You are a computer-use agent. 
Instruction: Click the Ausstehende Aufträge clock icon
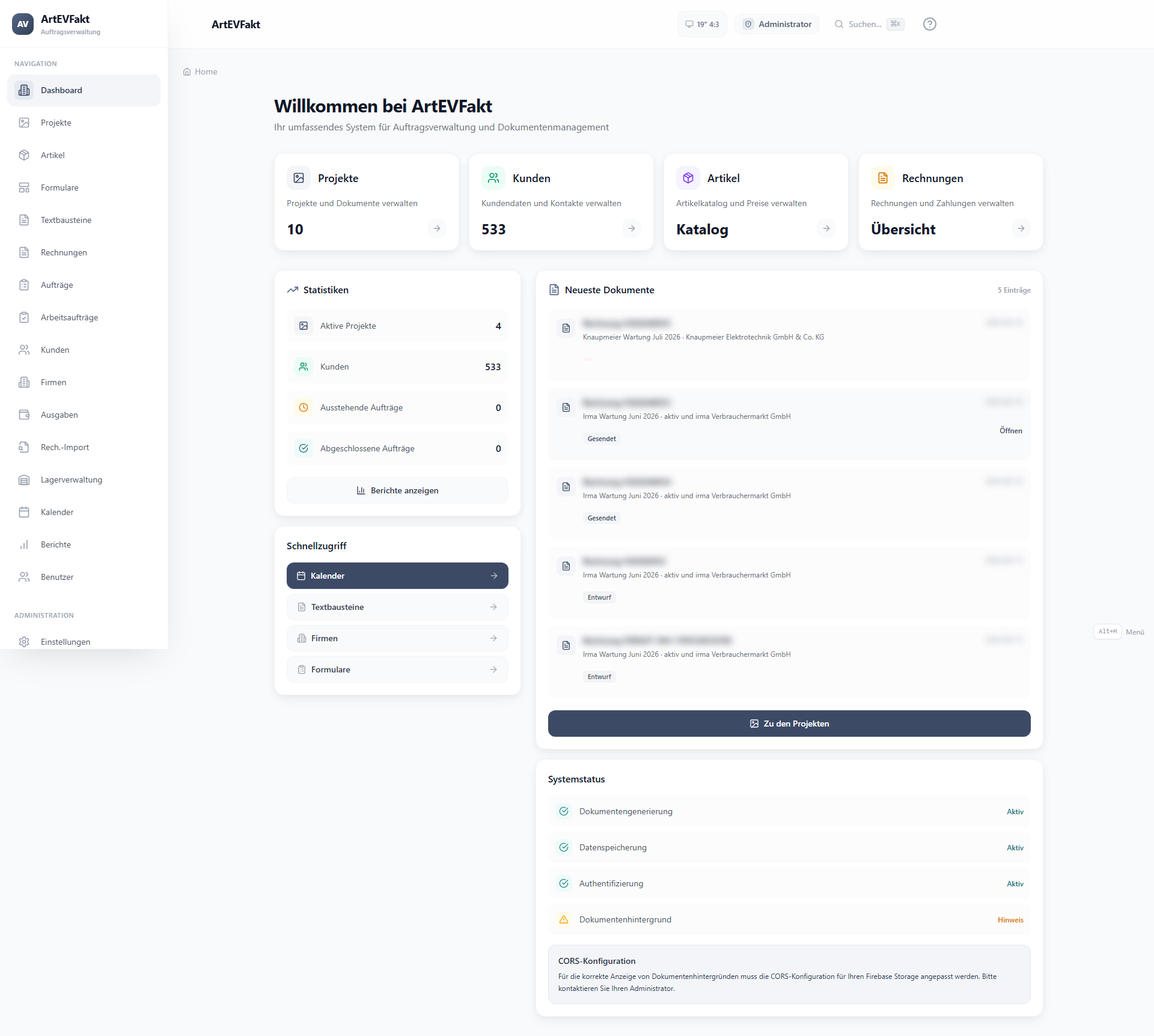click(x=304, y=407)
